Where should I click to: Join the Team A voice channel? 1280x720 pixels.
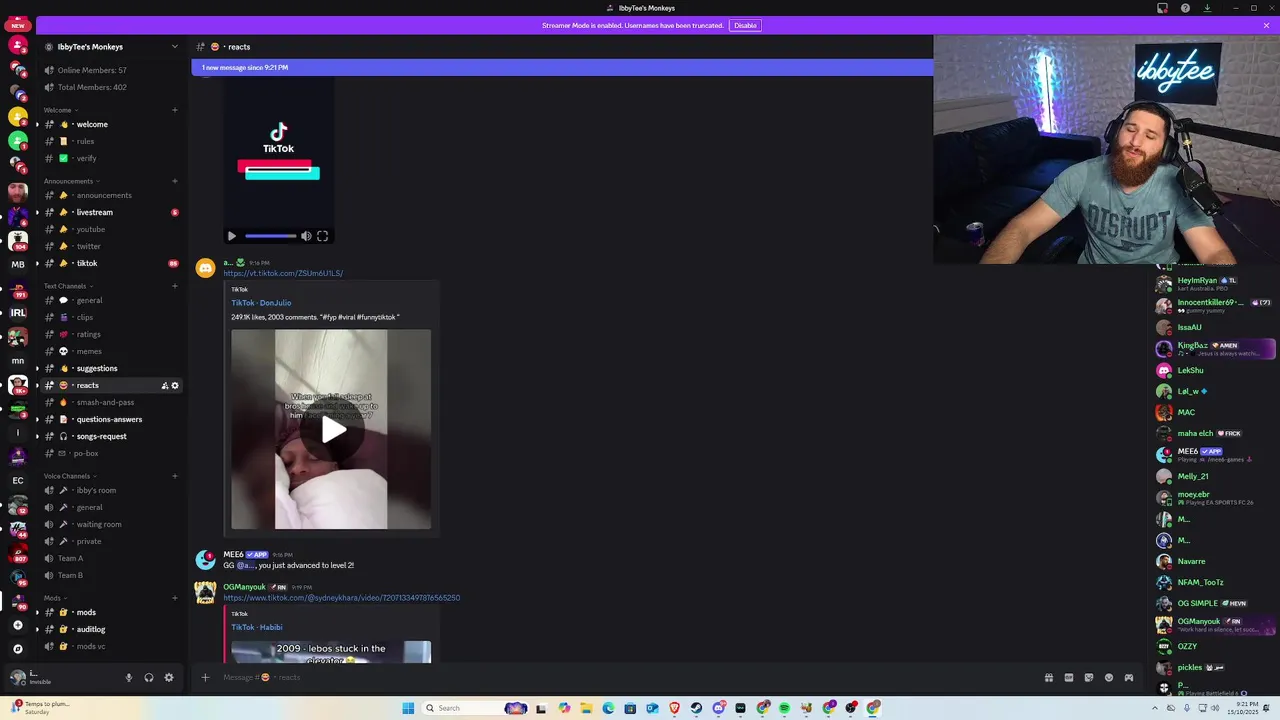click(x=110, y=558)
